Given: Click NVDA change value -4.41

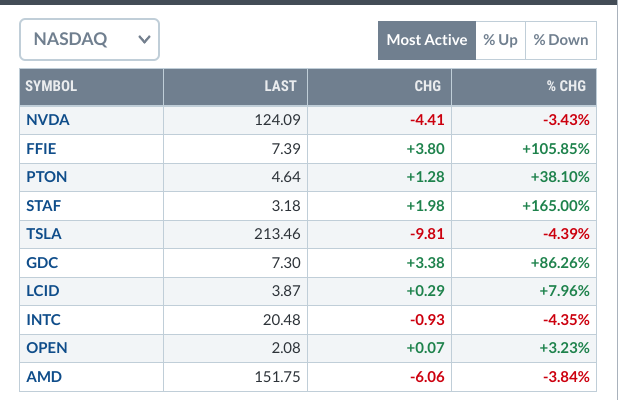Looking at the screenshot, I should pyautogui.click(x=427, y=120).
